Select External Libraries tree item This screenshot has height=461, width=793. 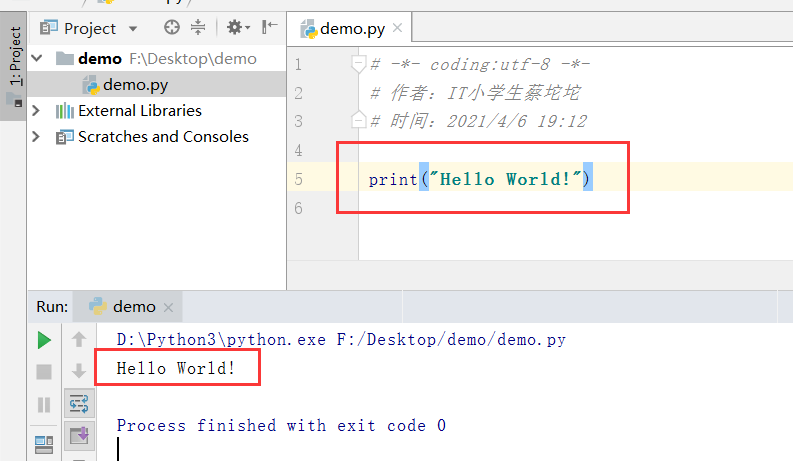point(140,111)
